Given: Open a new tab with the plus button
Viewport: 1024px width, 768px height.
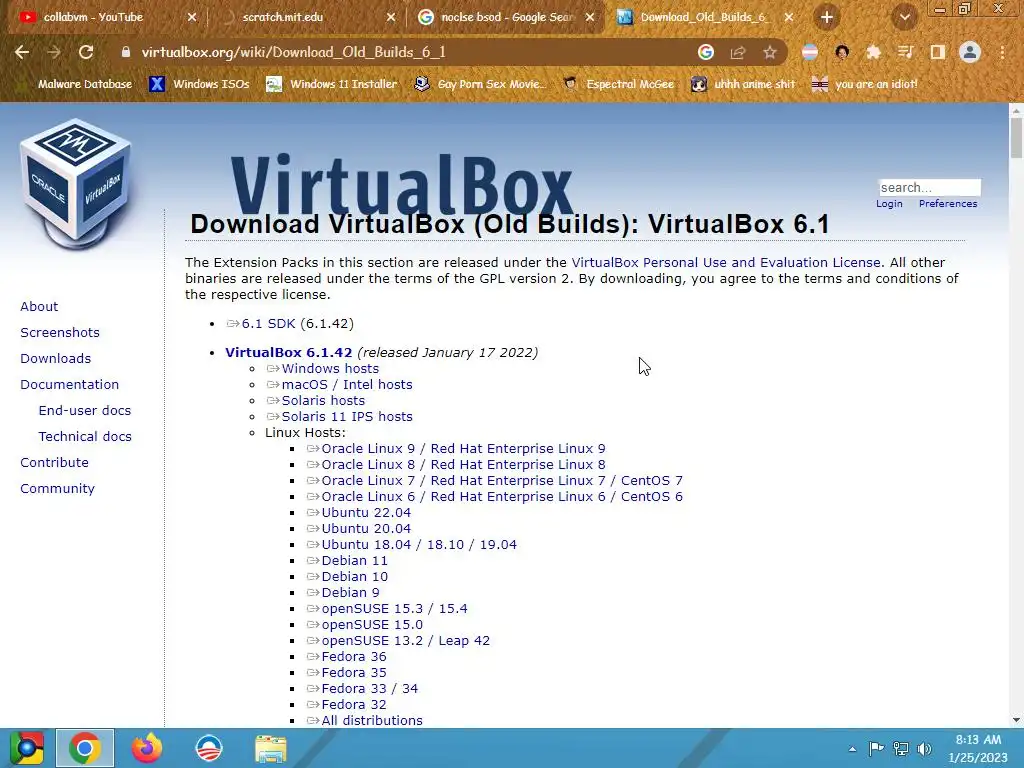Looking at the screenshot, I should [827, 17].
